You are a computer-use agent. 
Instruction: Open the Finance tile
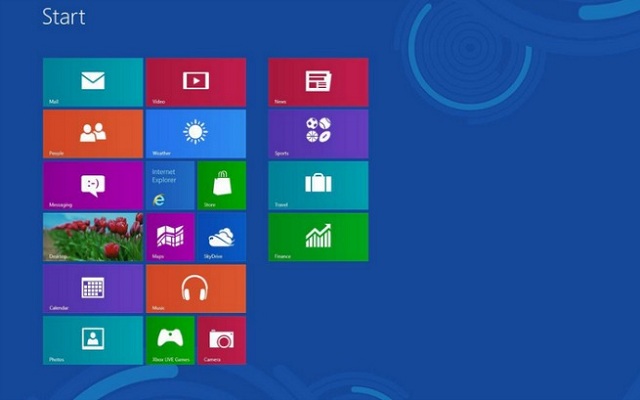(318, 237)
